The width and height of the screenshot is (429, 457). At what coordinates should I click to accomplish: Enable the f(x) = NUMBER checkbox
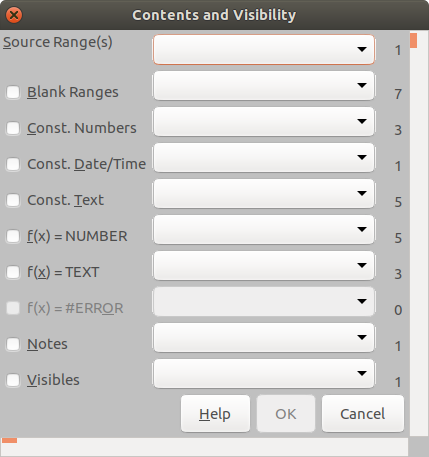click(x=13, y=236)
